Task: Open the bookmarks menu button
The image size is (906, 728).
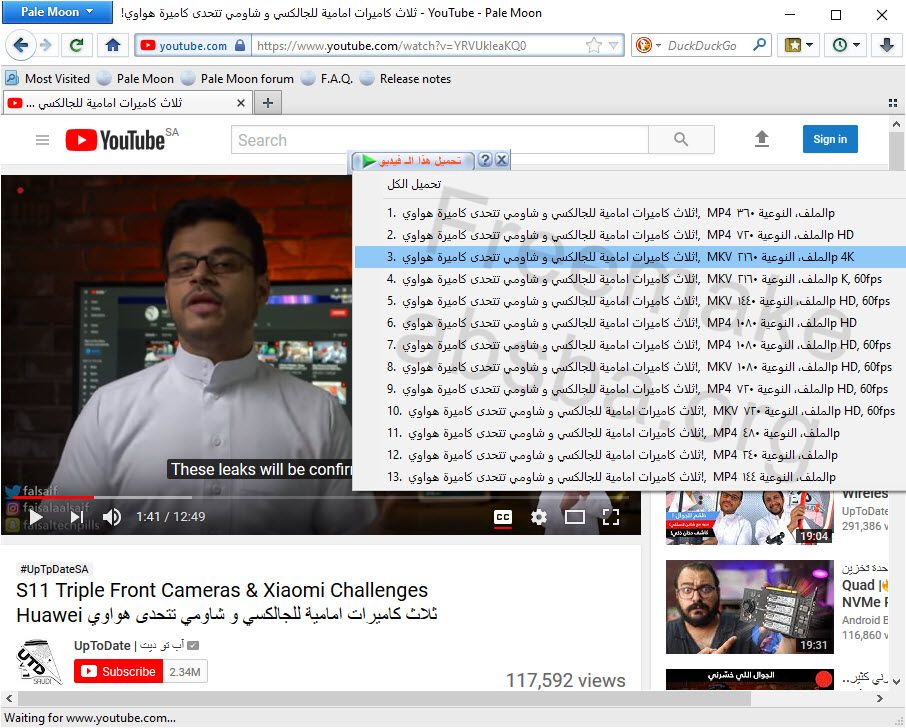Action: coord(799,45)
